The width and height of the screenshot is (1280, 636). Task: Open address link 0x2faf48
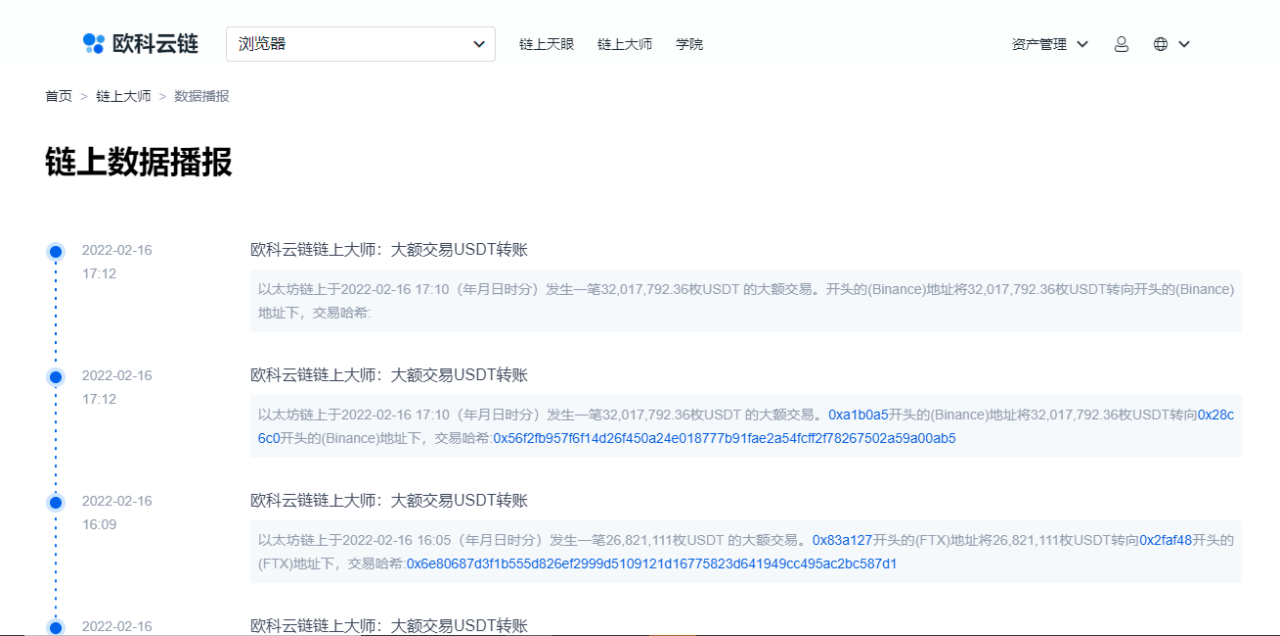tap(1165, 540)
